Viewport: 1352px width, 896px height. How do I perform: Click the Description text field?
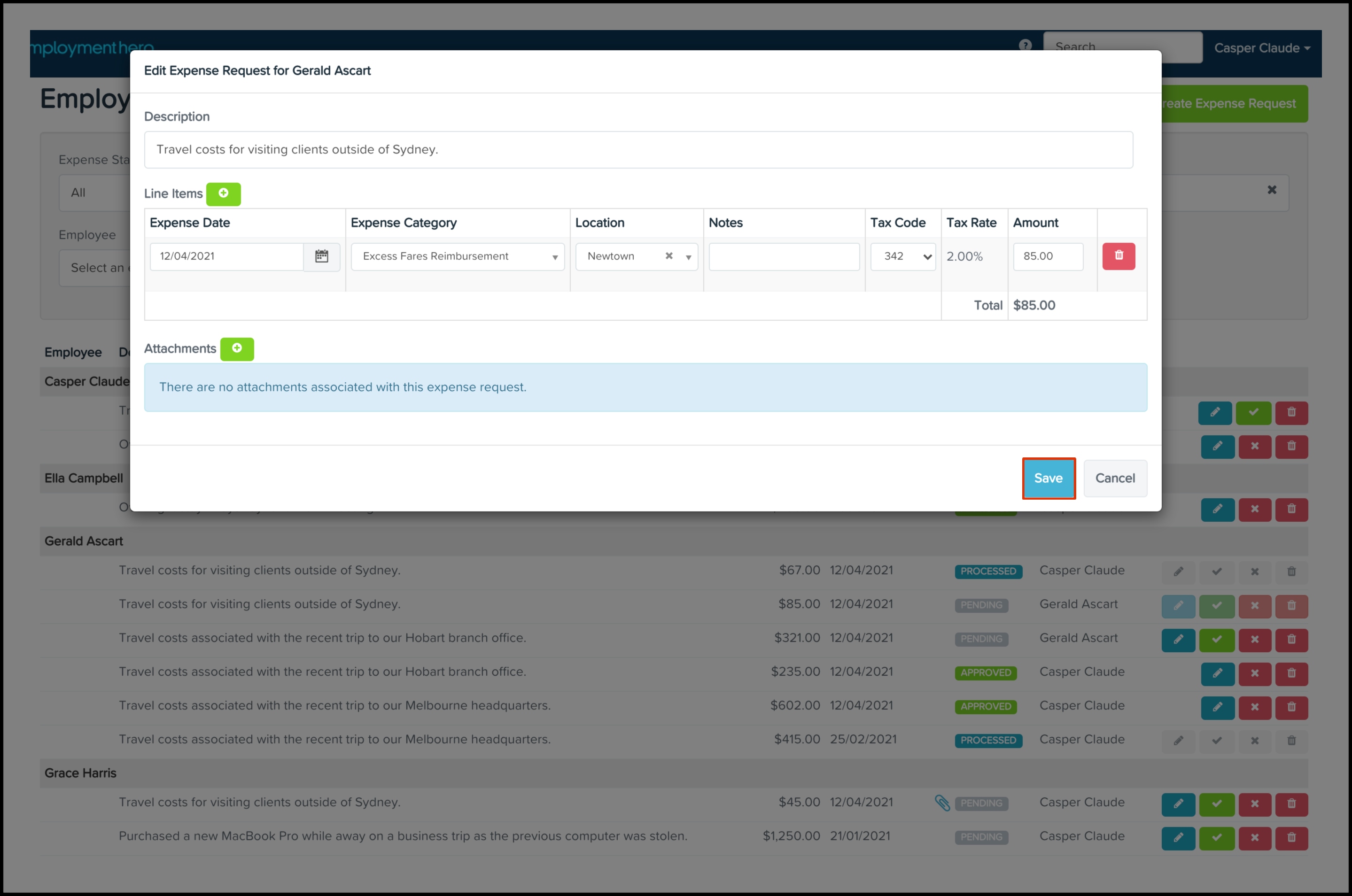point(638,150)
